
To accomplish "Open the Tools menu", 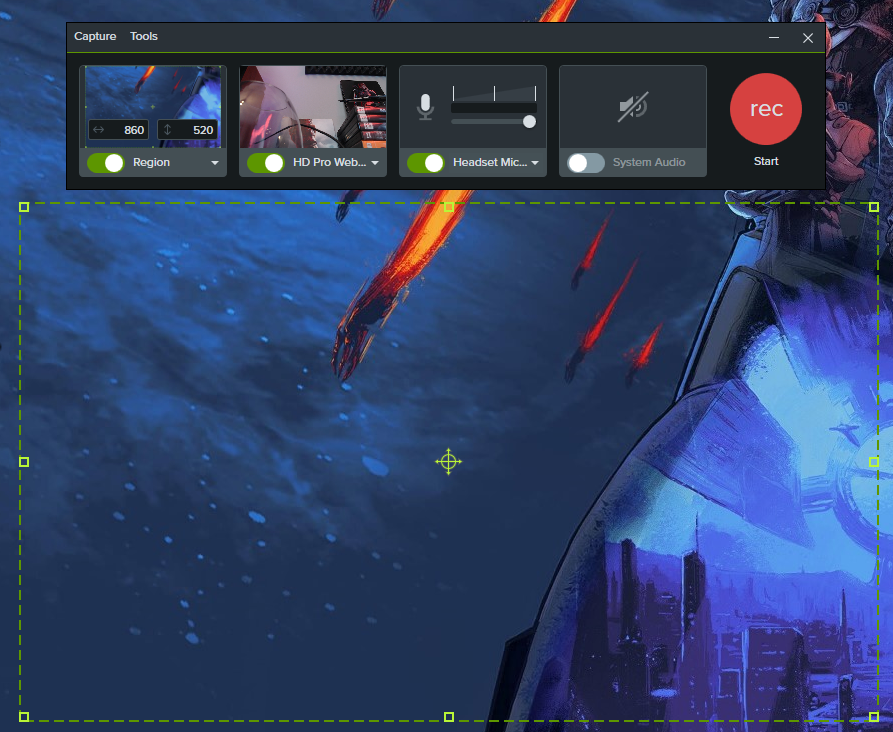I will (144, 37).
